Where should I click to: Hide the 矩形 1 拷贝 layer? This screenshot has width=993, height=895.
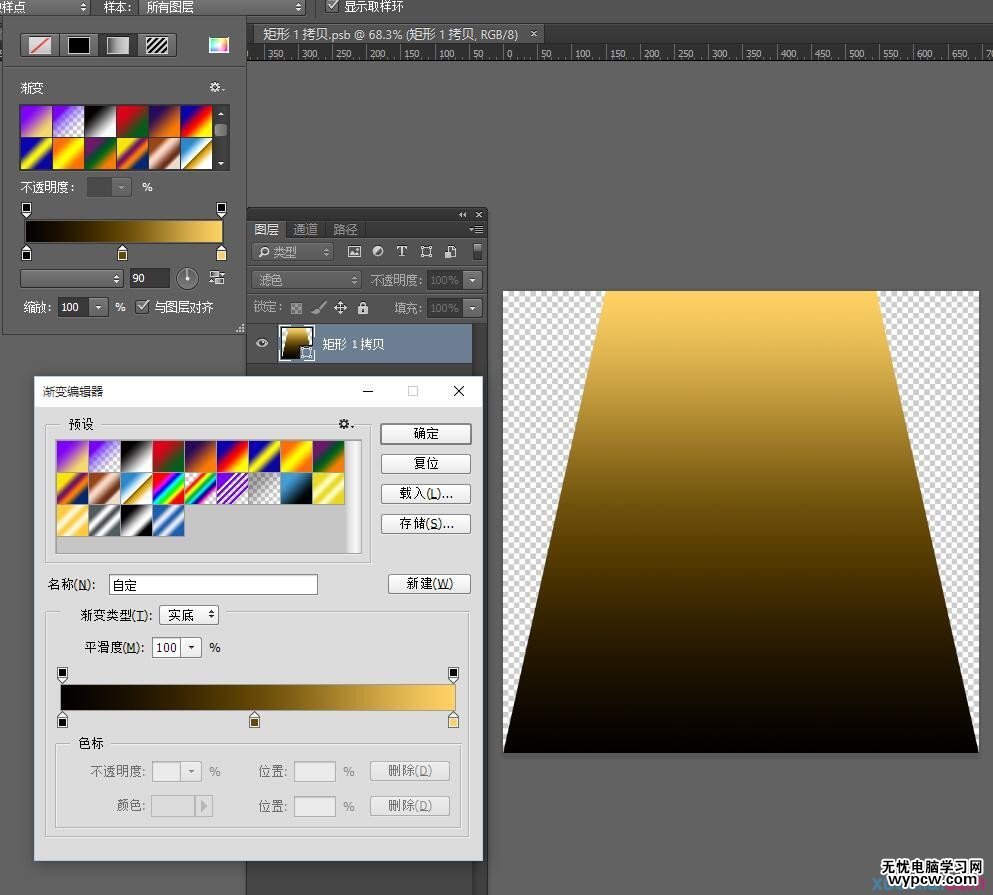[x=262, y=343]
